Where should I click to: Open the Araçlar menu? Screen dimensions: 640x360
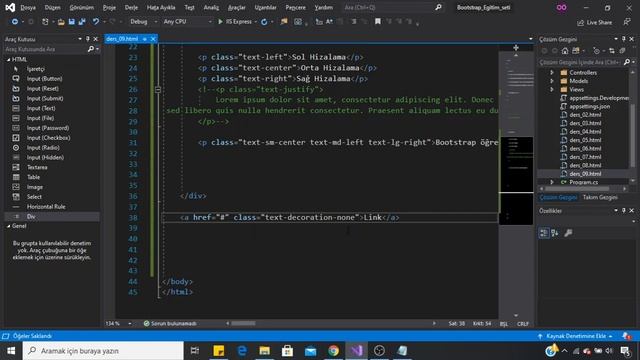point(236,7)
